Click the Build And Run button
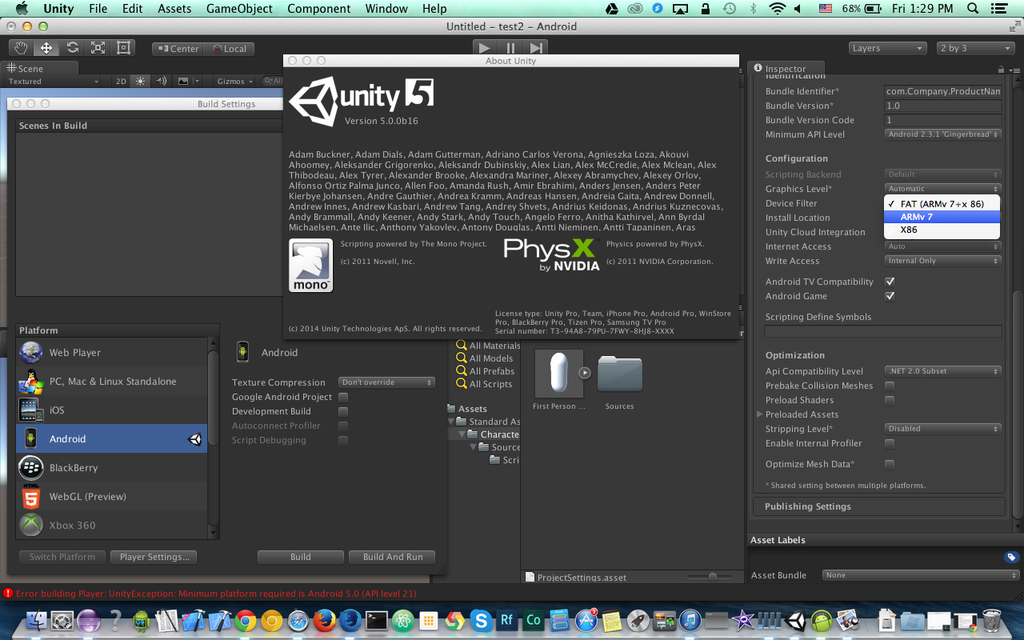 point(392,557)
